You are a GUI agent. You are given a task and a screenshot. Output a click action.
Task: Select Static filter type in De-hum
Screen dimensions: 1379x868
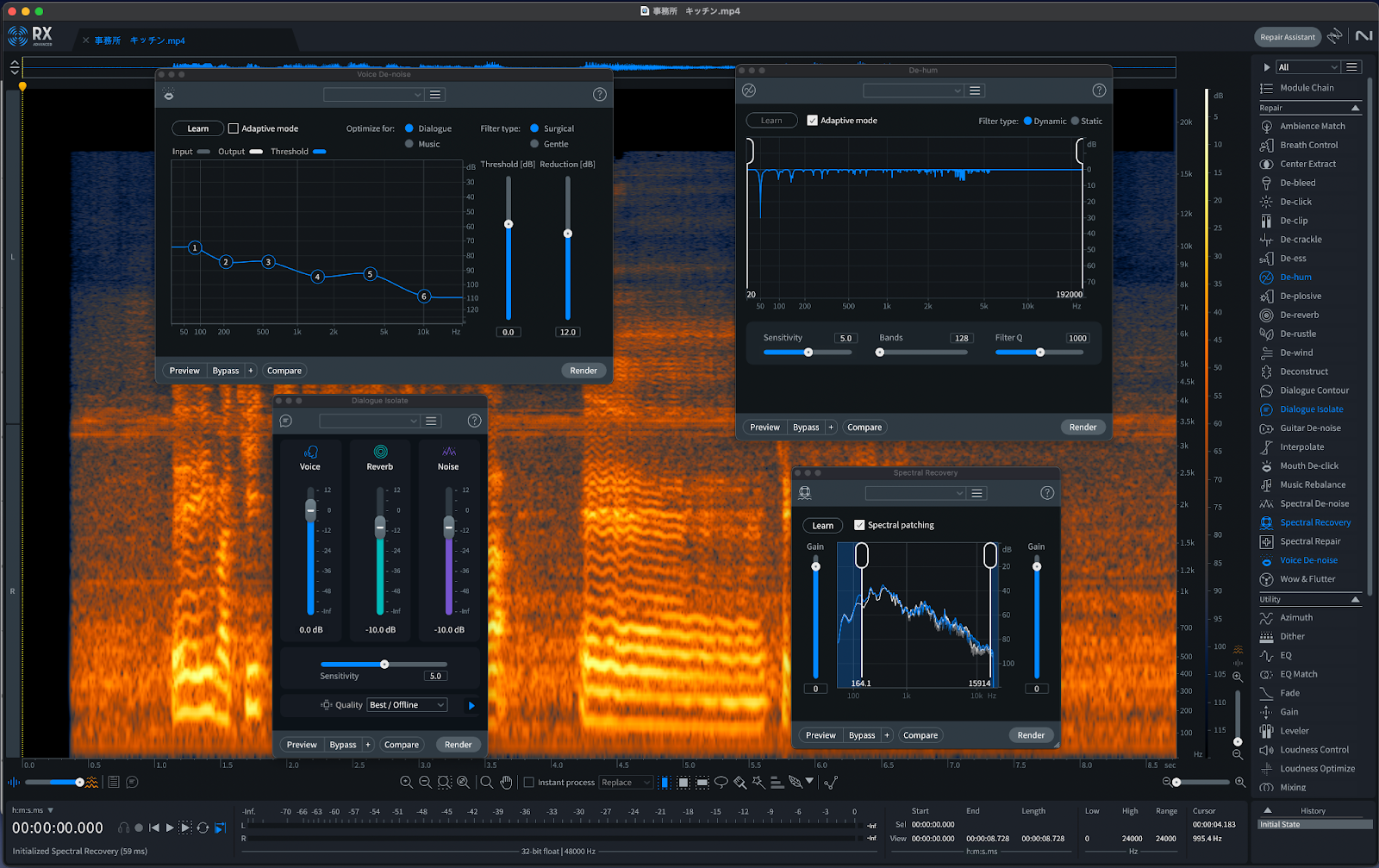point(1076,122)
